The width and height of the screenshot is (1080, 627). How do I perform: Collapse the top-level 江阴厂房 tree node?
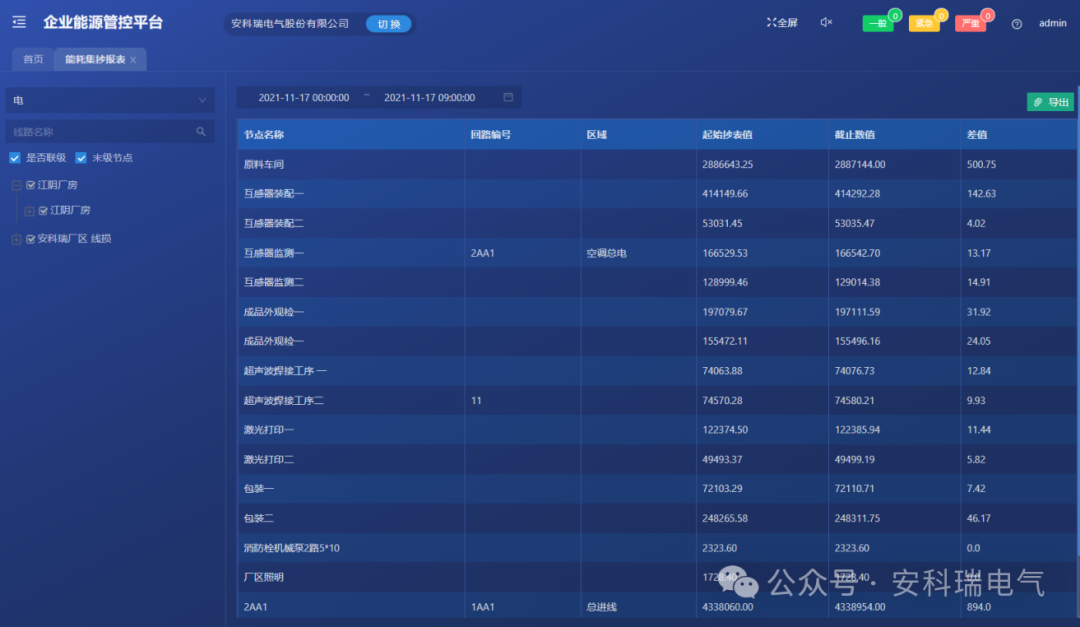tap(17, 185)
